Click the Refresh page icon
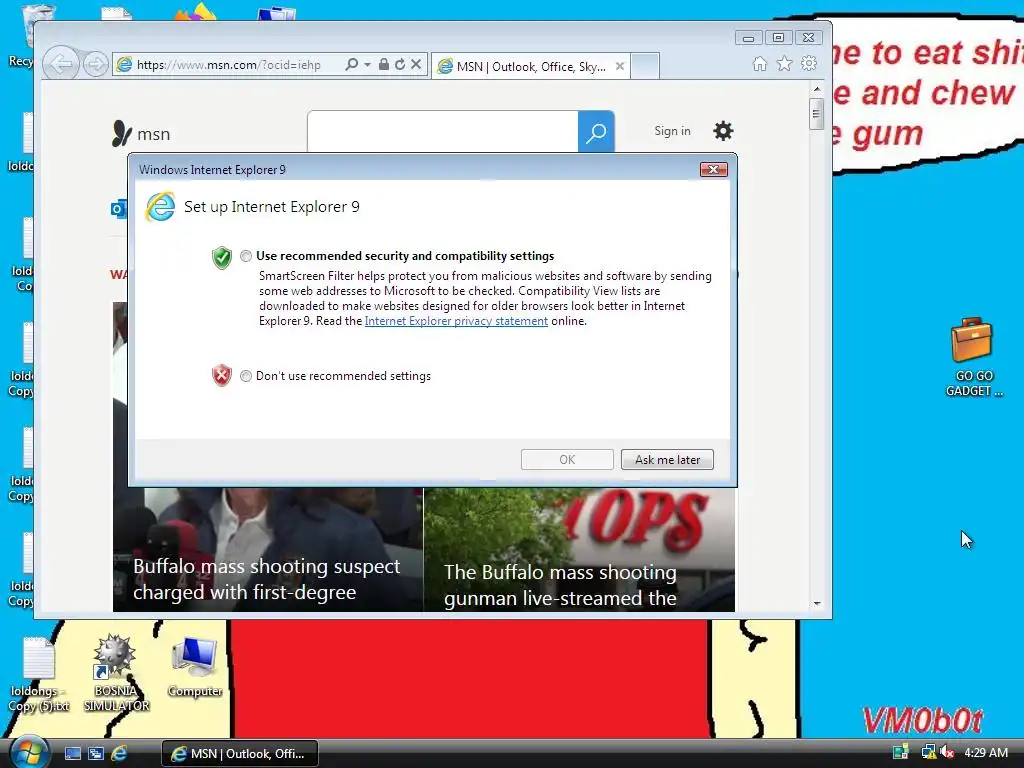Viewport: 1024px width, 768px height. [x=400, y=64]
